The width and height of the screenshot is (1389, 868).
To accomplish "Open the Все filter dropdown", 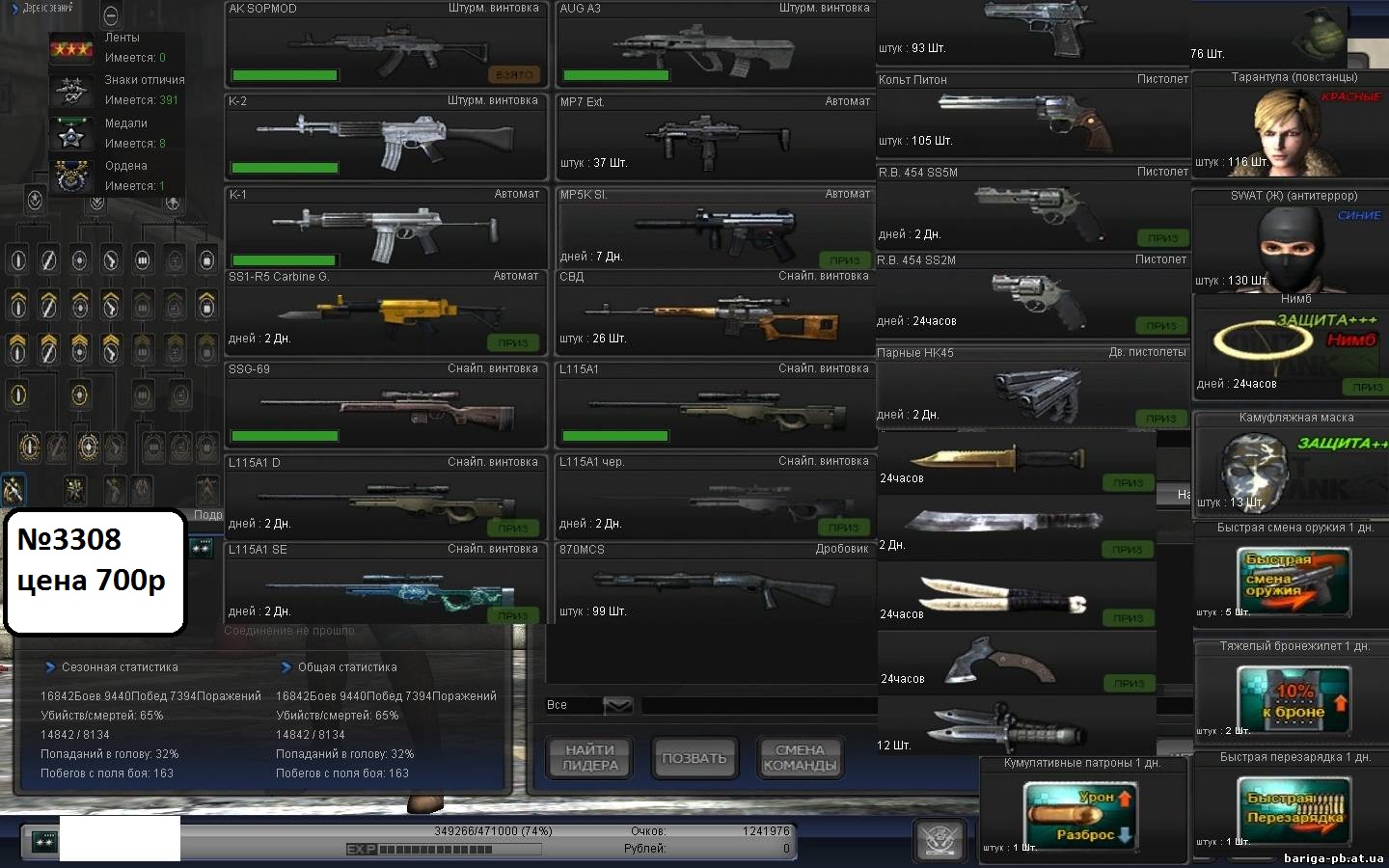I will [617, 706].
